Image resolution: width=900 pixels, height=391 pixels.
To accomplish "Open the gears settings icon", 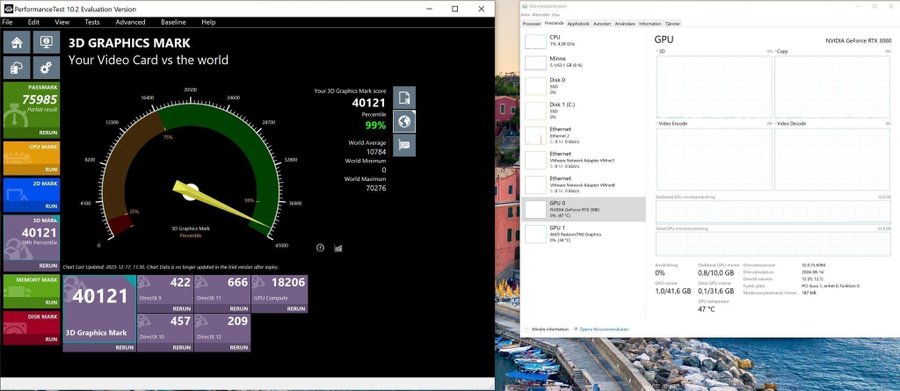I will (x=46, y=68).
